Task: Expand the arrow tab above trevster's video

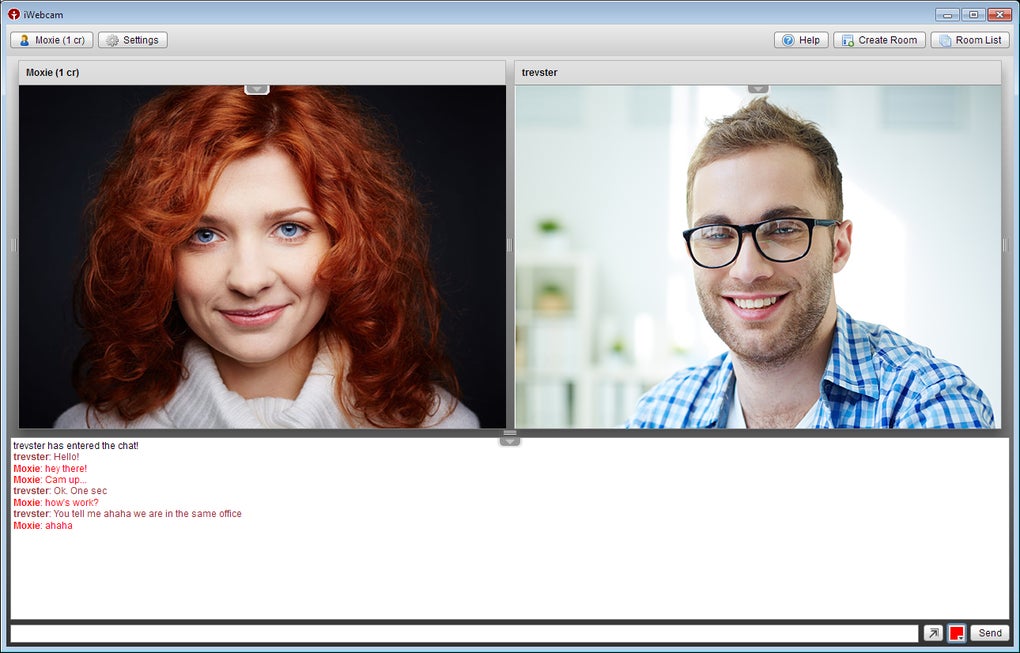Action: (758, 88)
